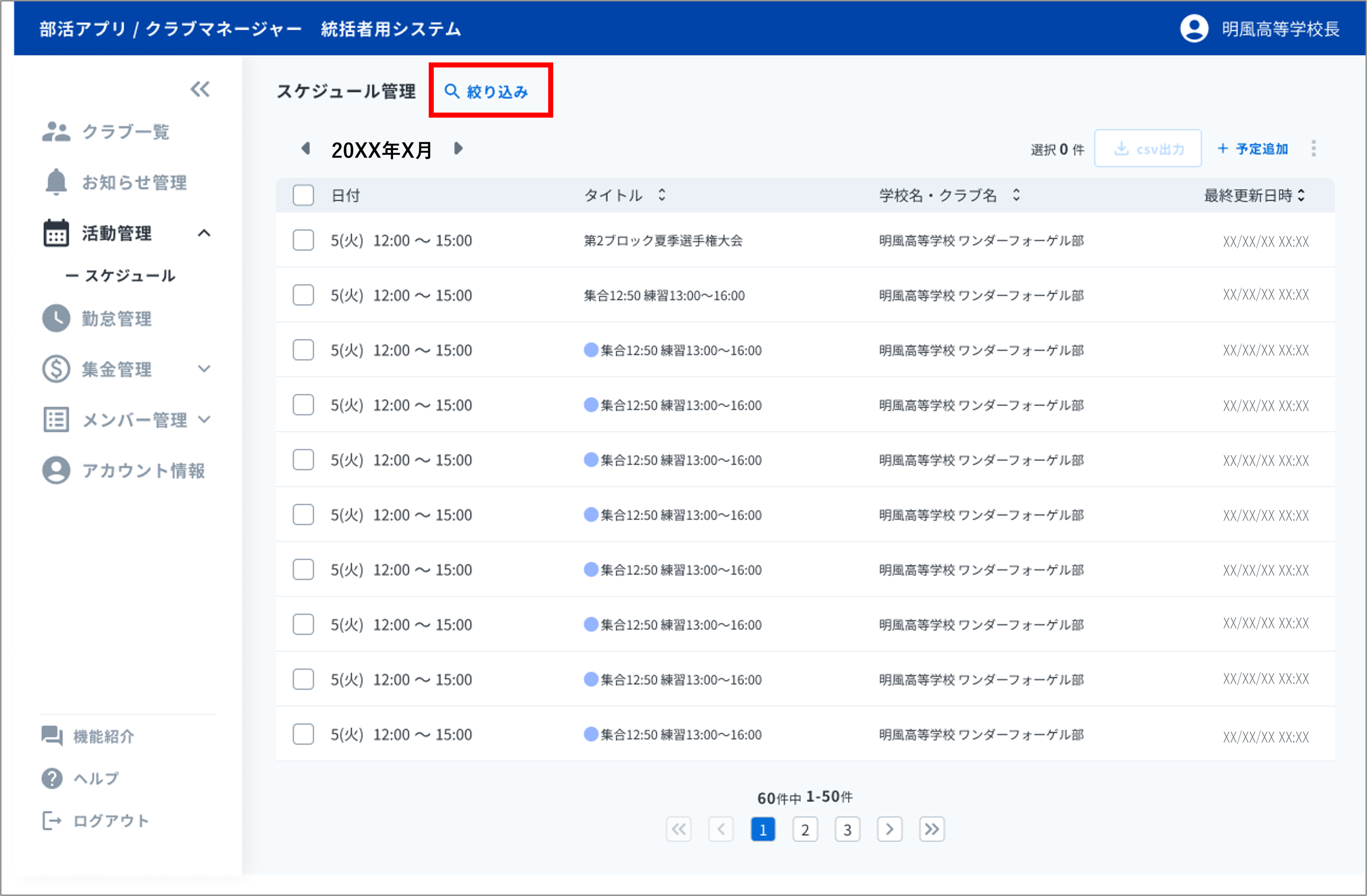The image size is (1367, 896).
Task: Select the checkbox on the last schedule row
Action: [x=303, y=734]
